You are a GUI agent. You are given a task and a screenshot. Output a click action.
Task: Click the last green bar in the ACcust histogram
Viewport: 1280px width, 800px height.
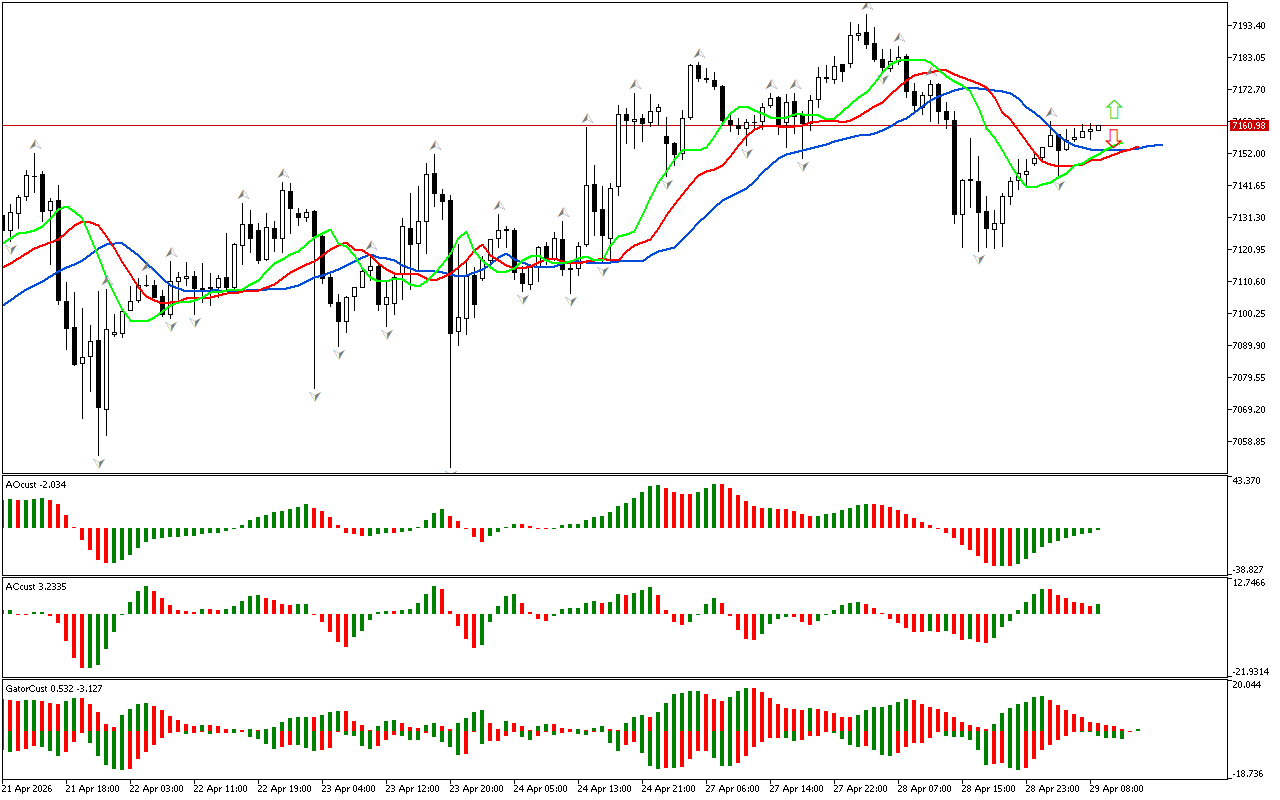(1098, 608)
